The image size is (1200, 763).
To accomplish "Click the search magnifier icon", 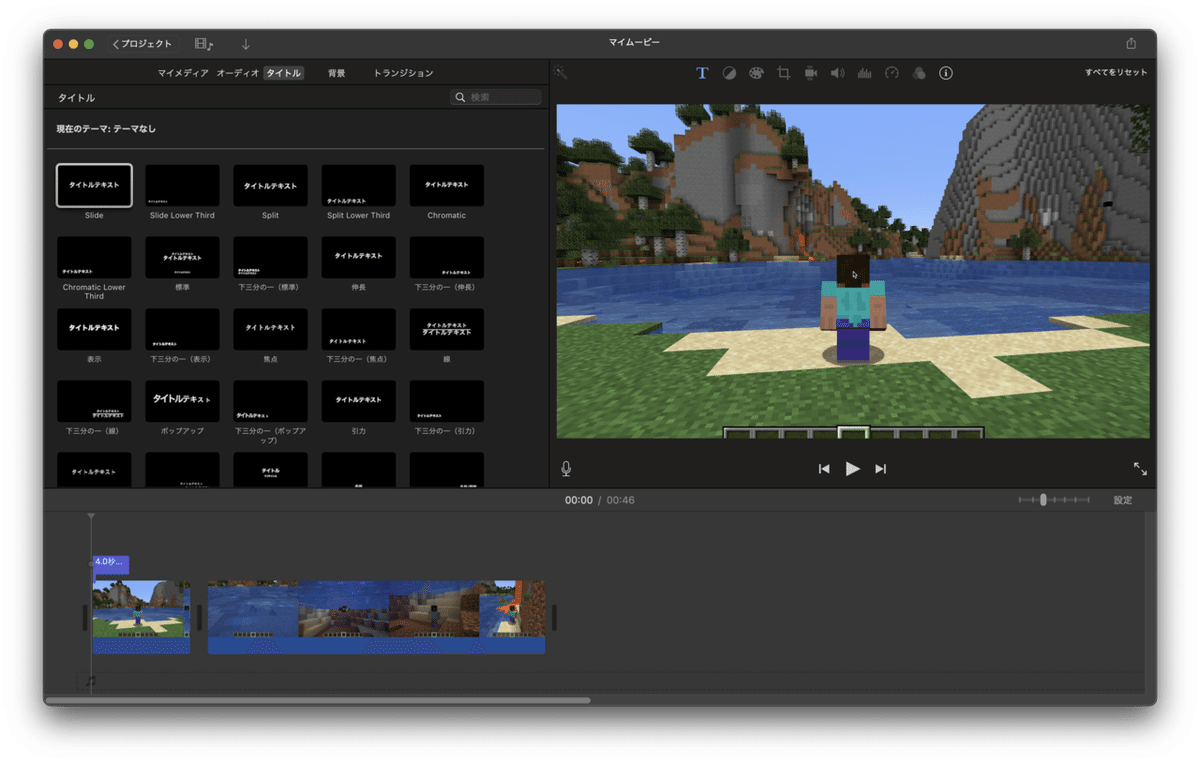I will coord(460,97).
